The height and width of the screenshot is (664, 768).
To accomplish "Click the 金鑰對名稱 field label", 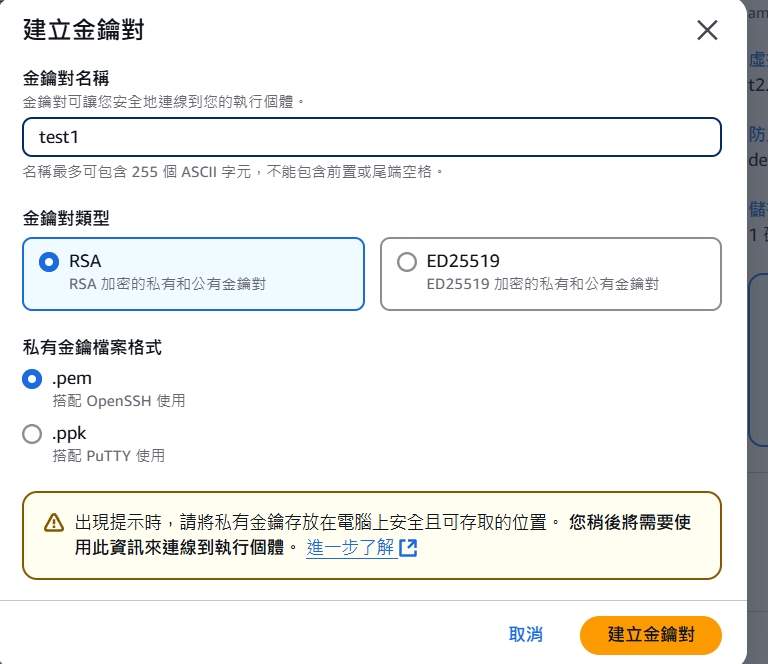I will (65, 78).
